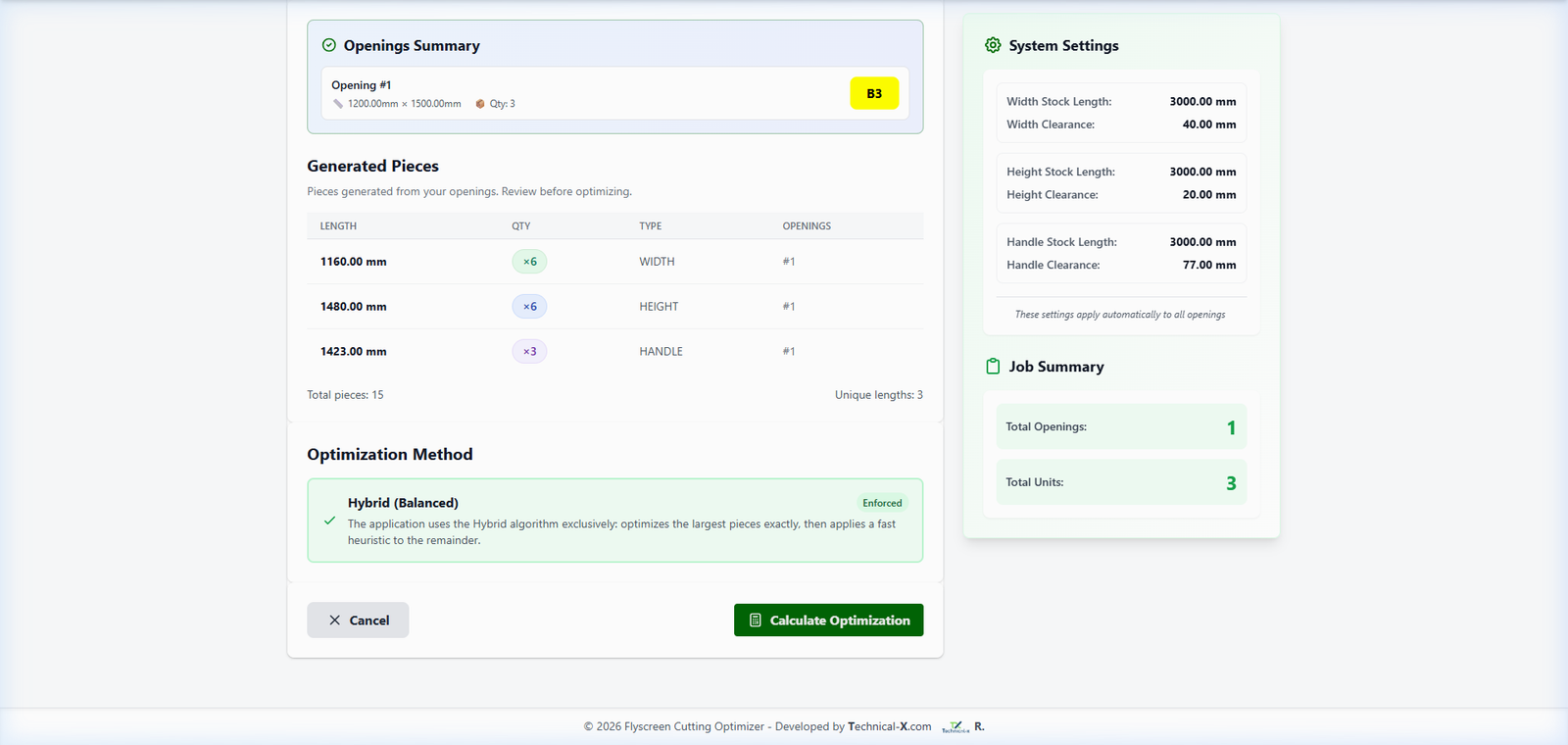This screenshot has width=1568, height=745.
Task: Click the QTY column header
Action: click(521, 226)
